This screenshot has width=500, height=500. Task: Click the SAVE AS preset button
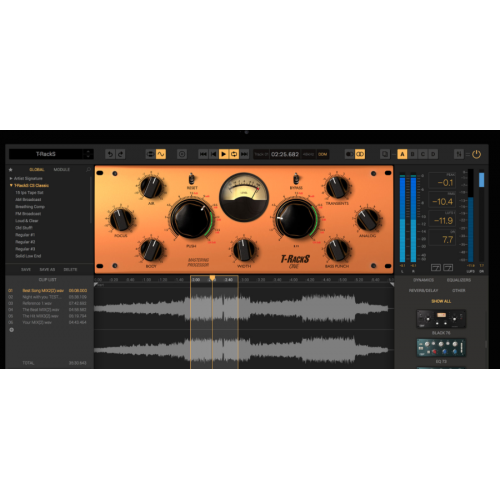coord(47,269)
